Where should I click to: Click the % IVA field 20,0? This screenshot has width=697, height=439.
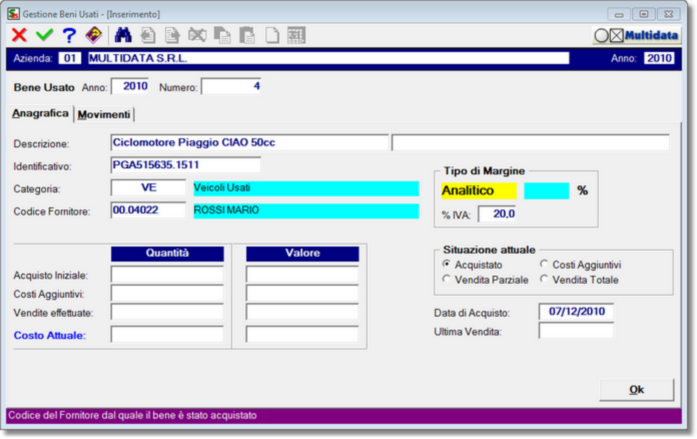click(497, 214)
